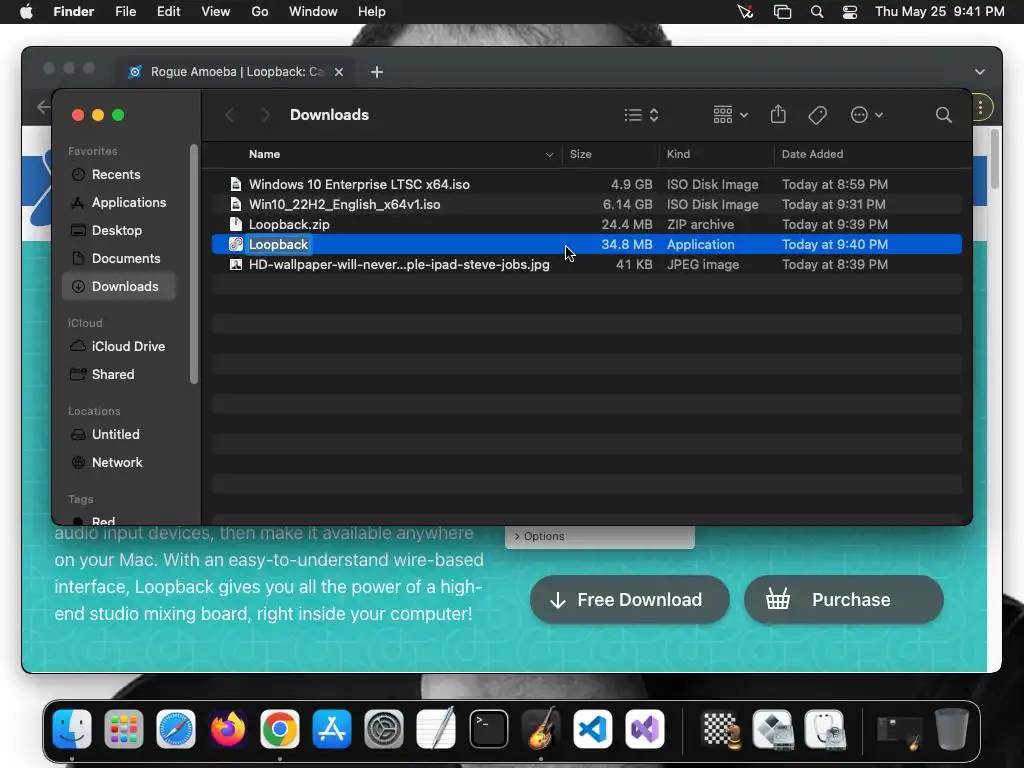Open GarageBand from the Dock
The height and width of the screenshot is (768, 1024).
tap(541, 729)
